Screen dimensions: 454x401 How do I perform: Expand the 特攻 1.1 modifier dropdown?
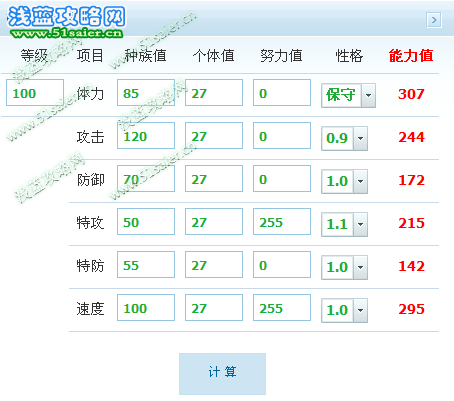pos(344,224)
